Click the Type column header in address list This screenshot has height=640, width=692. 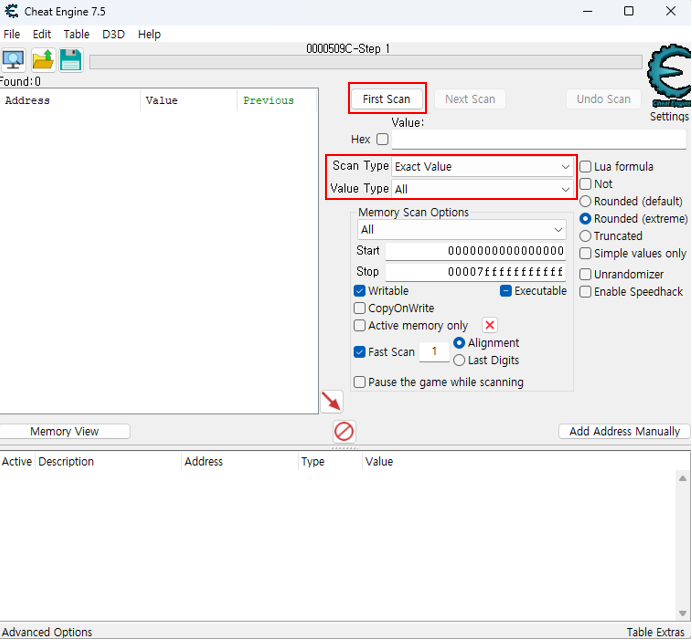tap(330, 462)
